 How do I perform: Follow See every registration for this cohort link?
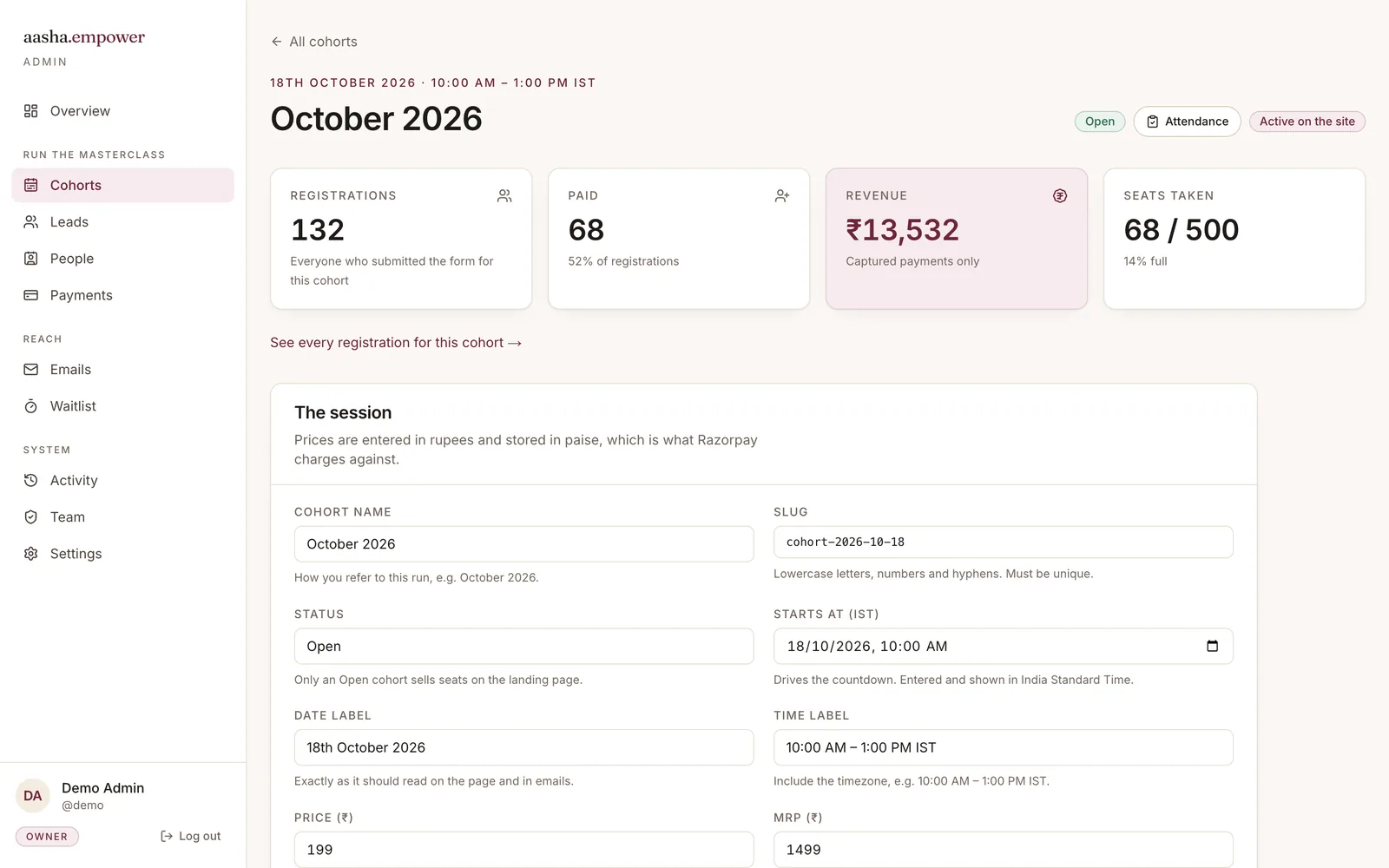pos(396,343)
